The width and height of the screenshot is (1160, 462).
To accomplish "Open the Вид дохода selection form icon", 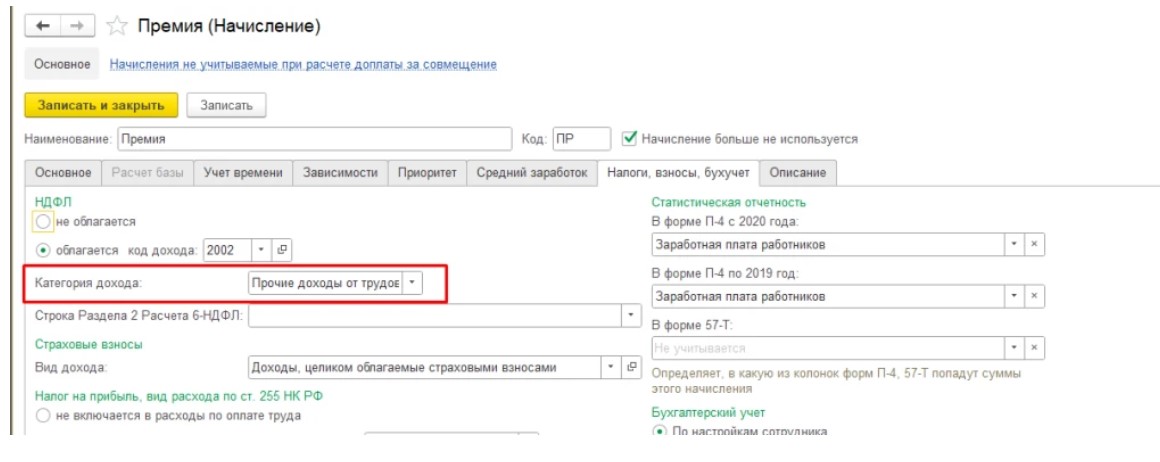I will pos(631,367).
